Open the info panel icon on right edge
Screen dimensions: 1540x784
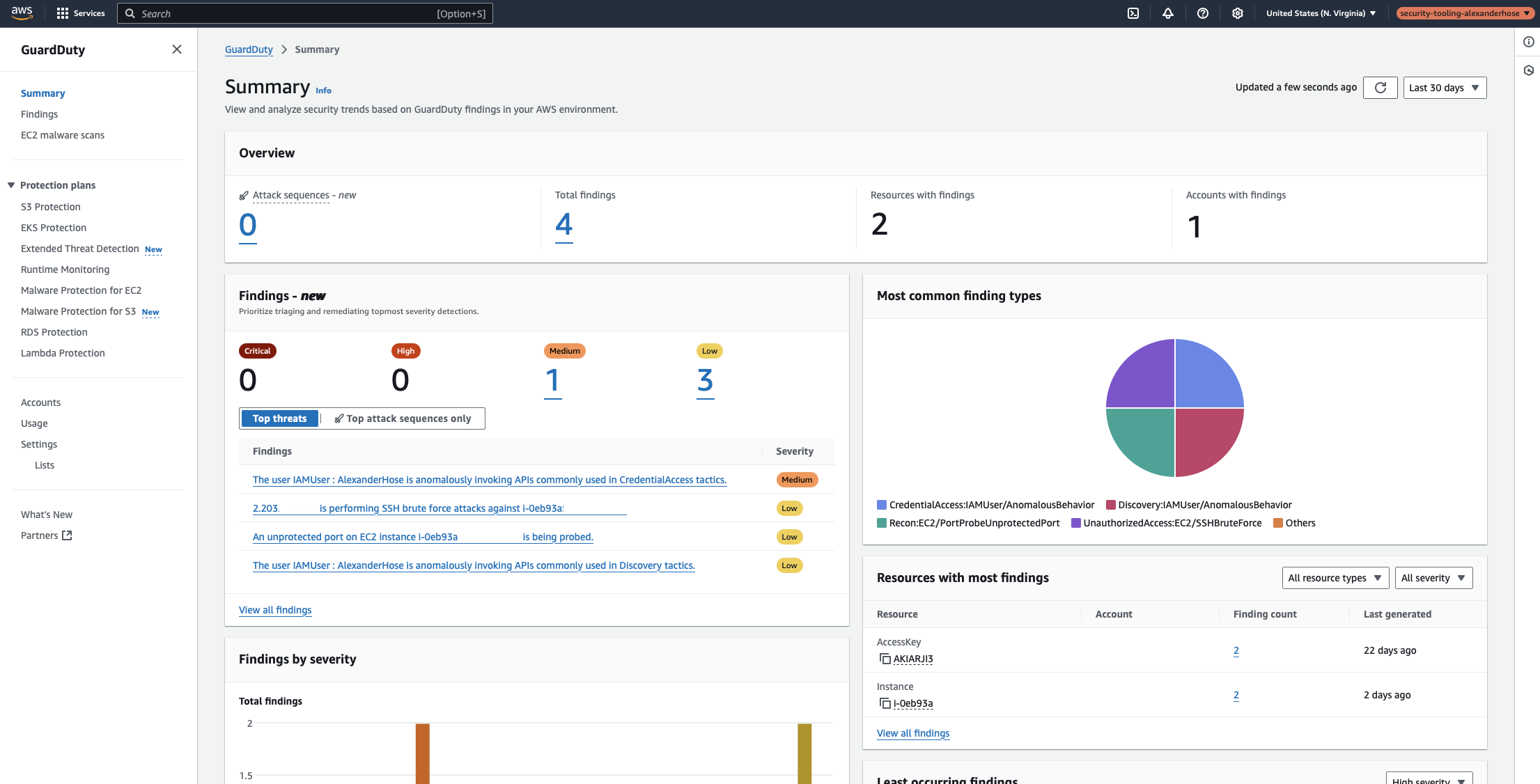tap(1529, 42)
